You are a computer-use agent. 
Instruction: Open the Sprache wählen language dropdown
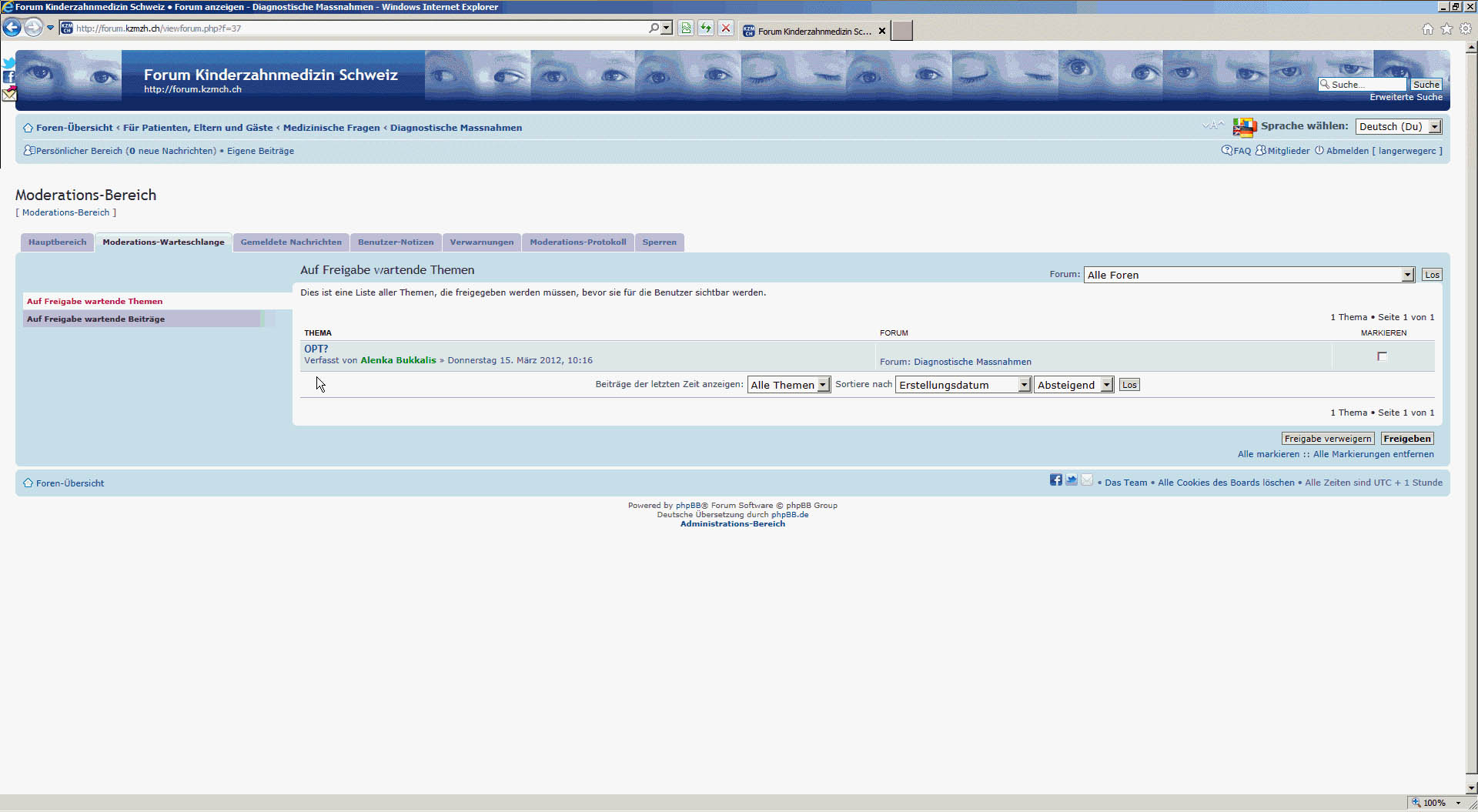tap(1398, 127)
